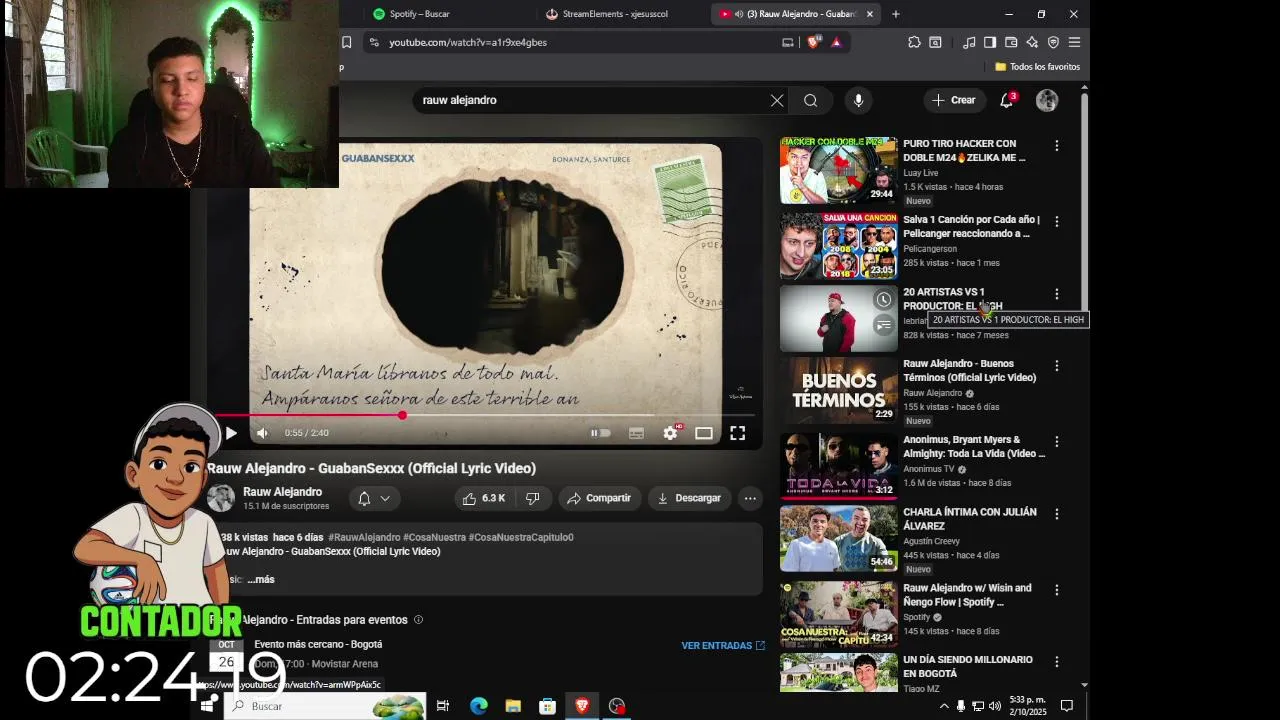Click the progress bar scrubber dot

(402, 415)
